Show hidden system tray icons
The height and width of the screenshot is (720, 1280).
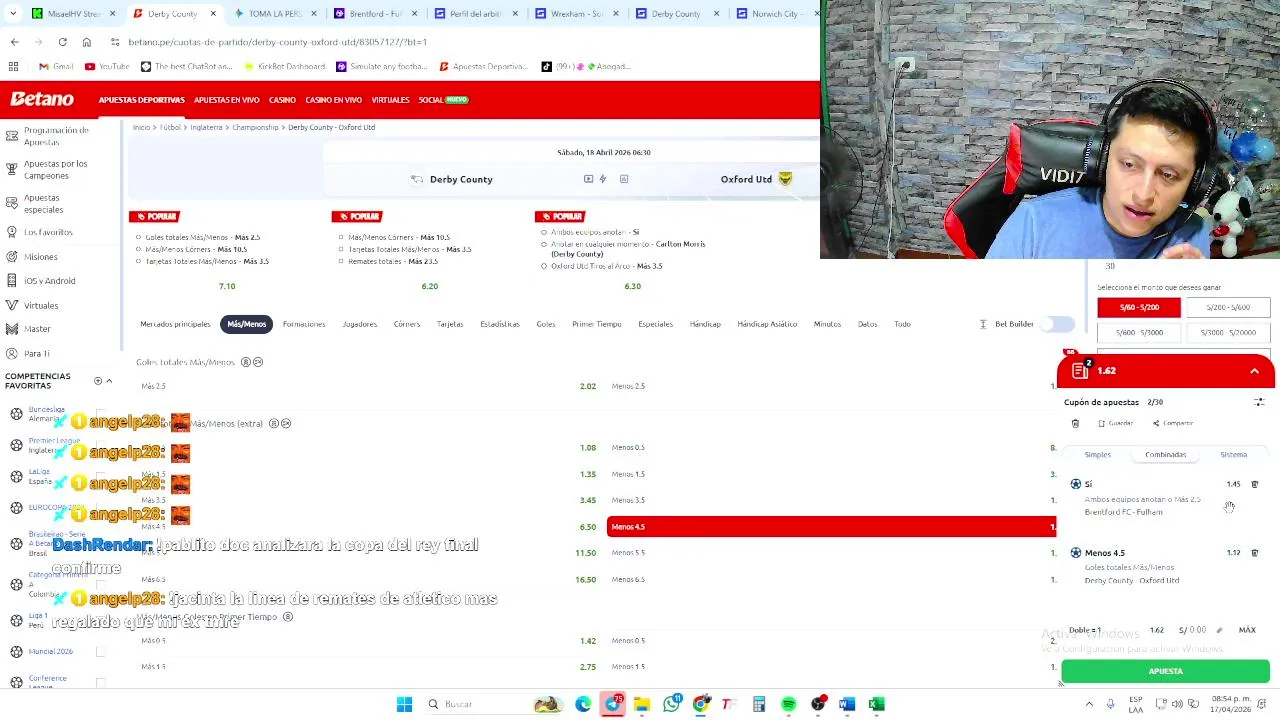click(x=1089, y=704)
